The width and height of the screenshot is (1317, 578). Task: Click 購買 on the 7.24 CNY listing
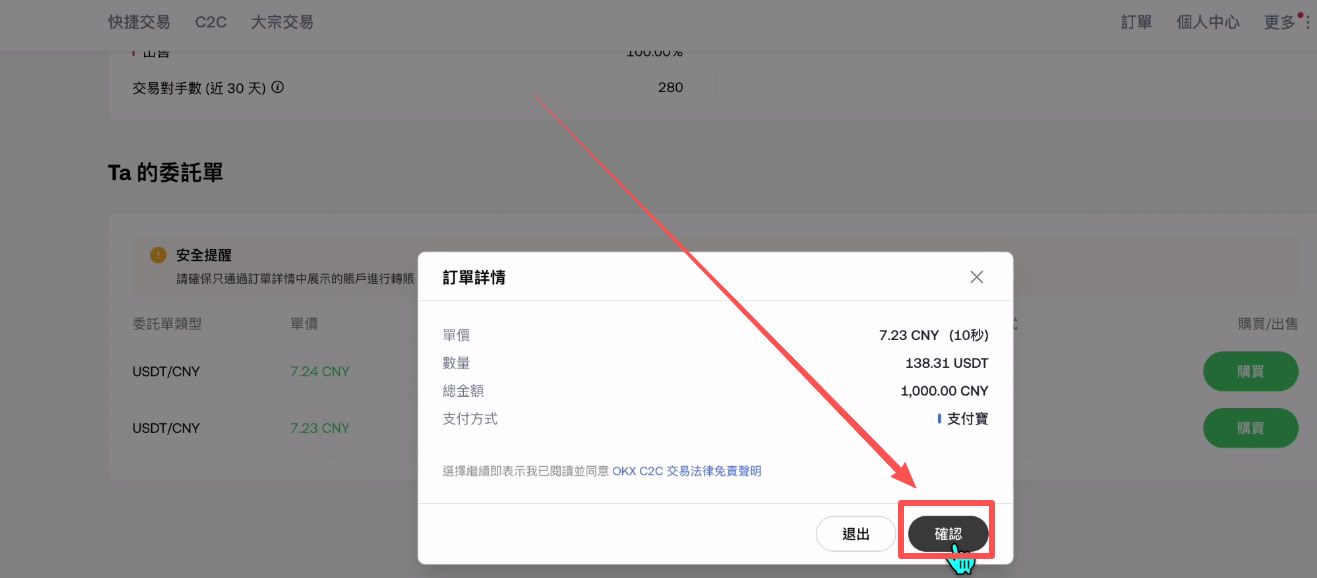1250,370
